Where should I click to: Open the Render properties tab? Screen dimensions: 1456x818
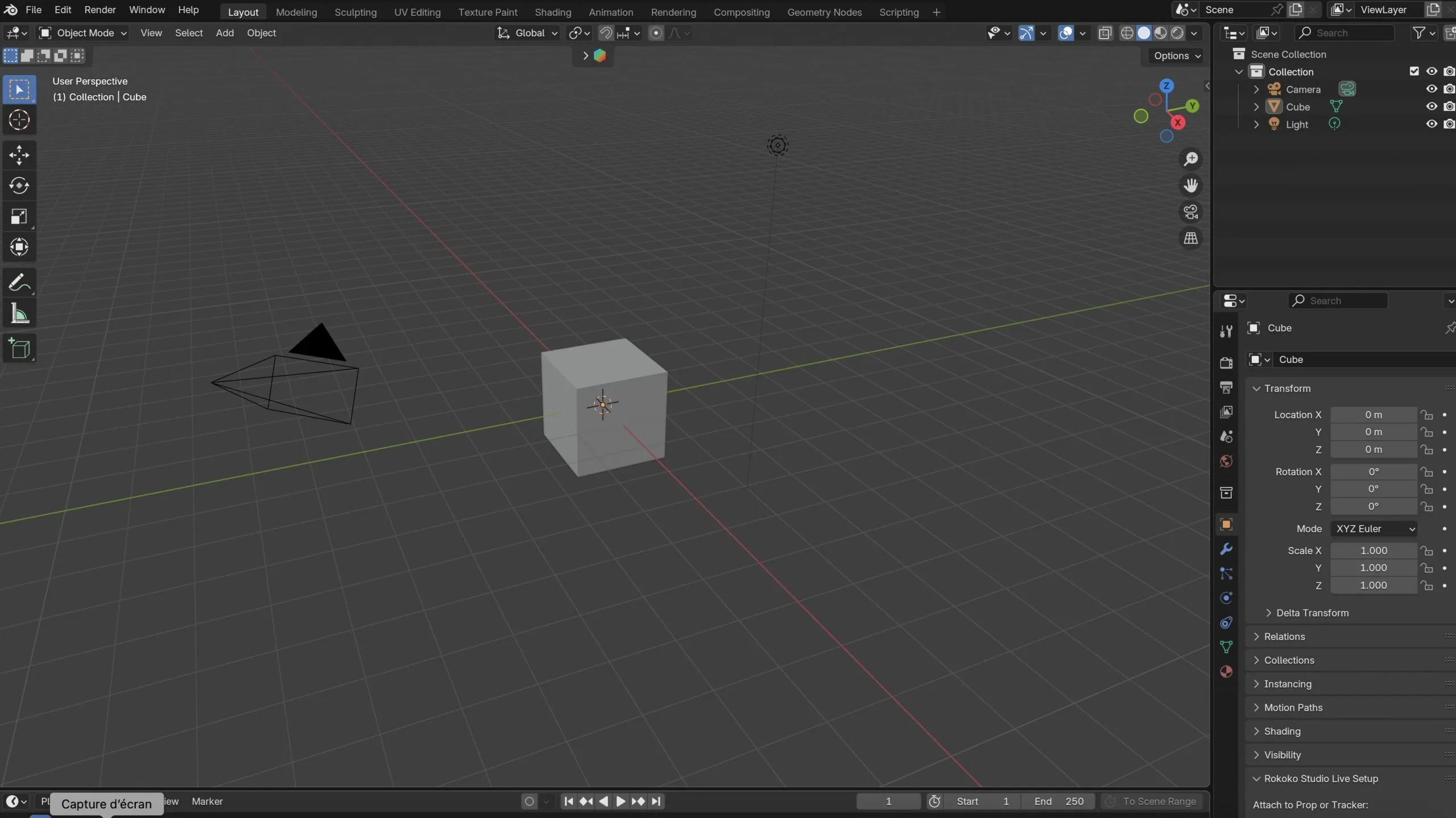(1226, 362)
